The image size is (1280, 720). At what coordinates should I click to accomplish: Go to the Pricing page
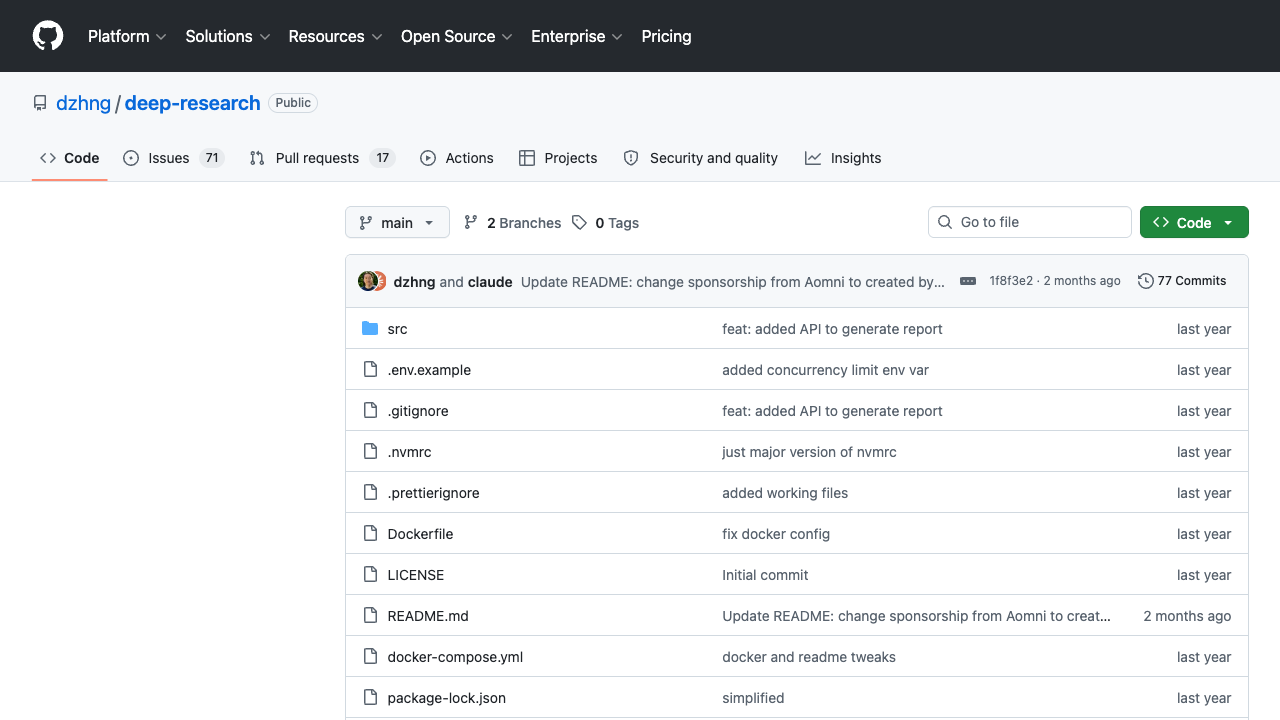pos(666,36)
